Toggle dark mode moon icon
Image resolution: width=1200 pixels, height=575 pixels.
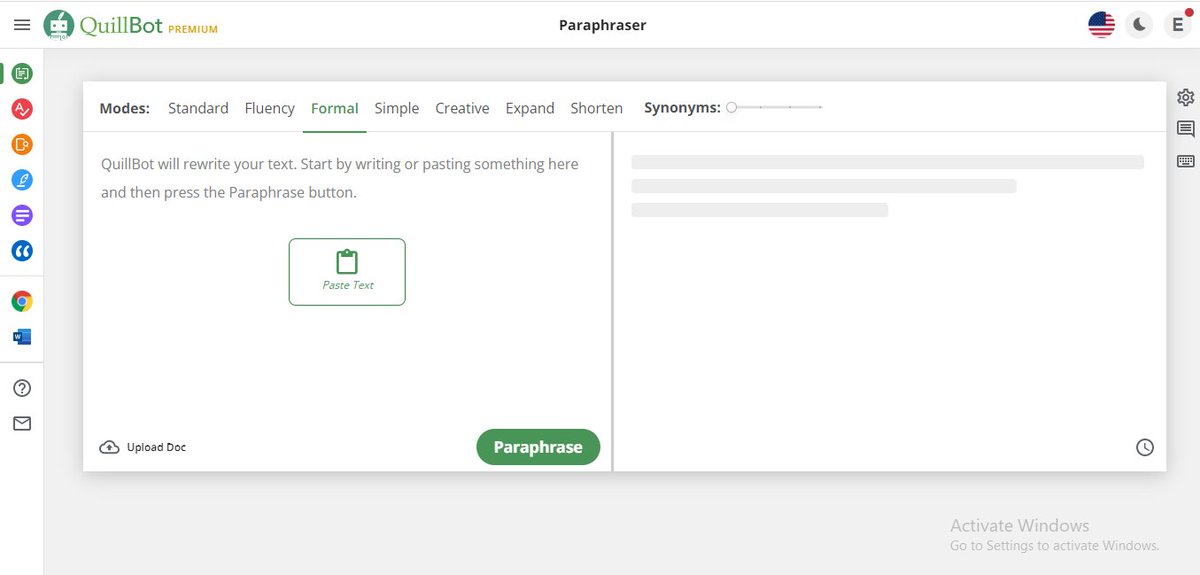click(x=1139, y=25)
